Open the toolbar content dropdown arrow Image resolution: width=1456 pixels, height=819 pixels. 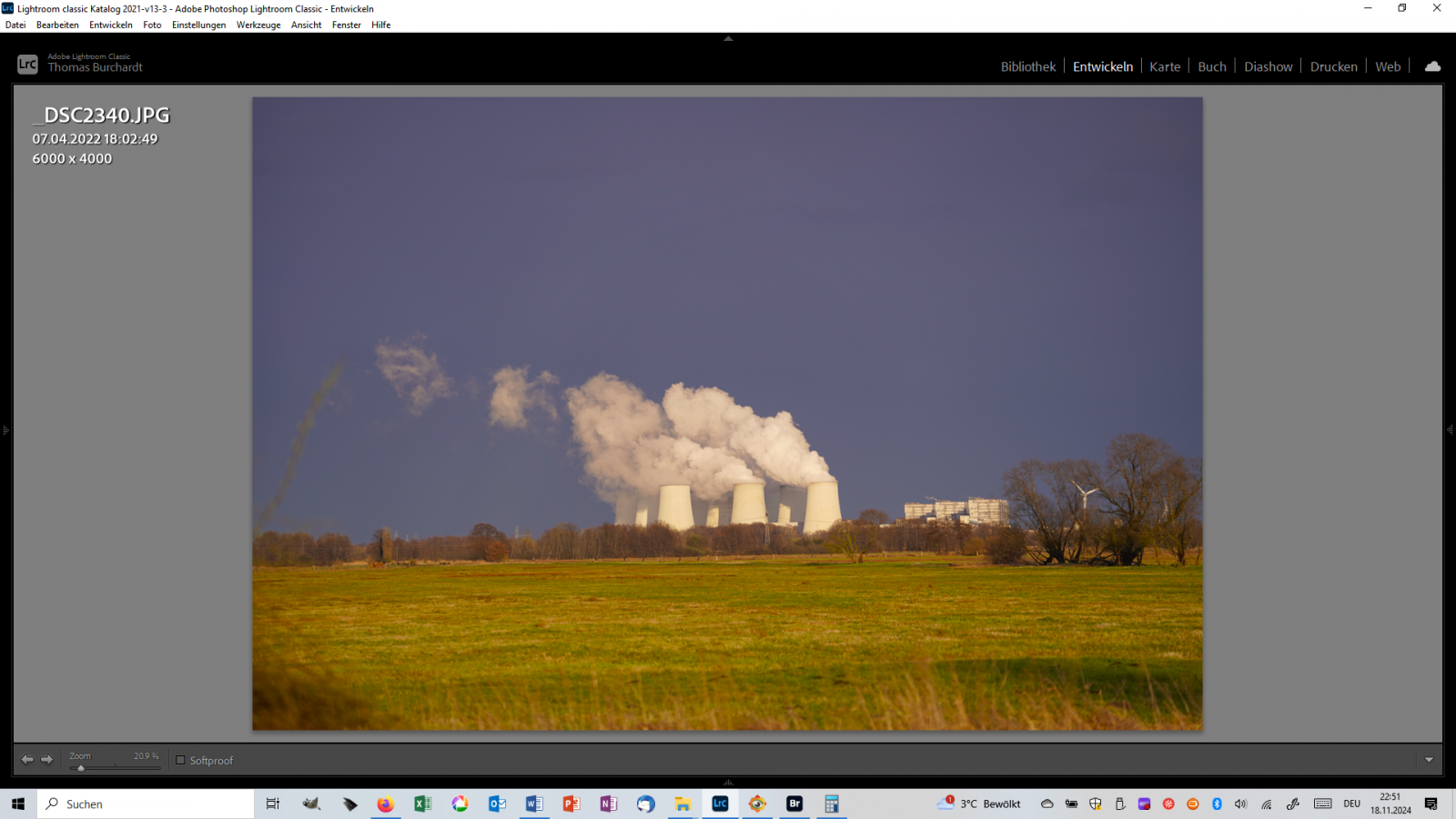(x=1429, y=760)
